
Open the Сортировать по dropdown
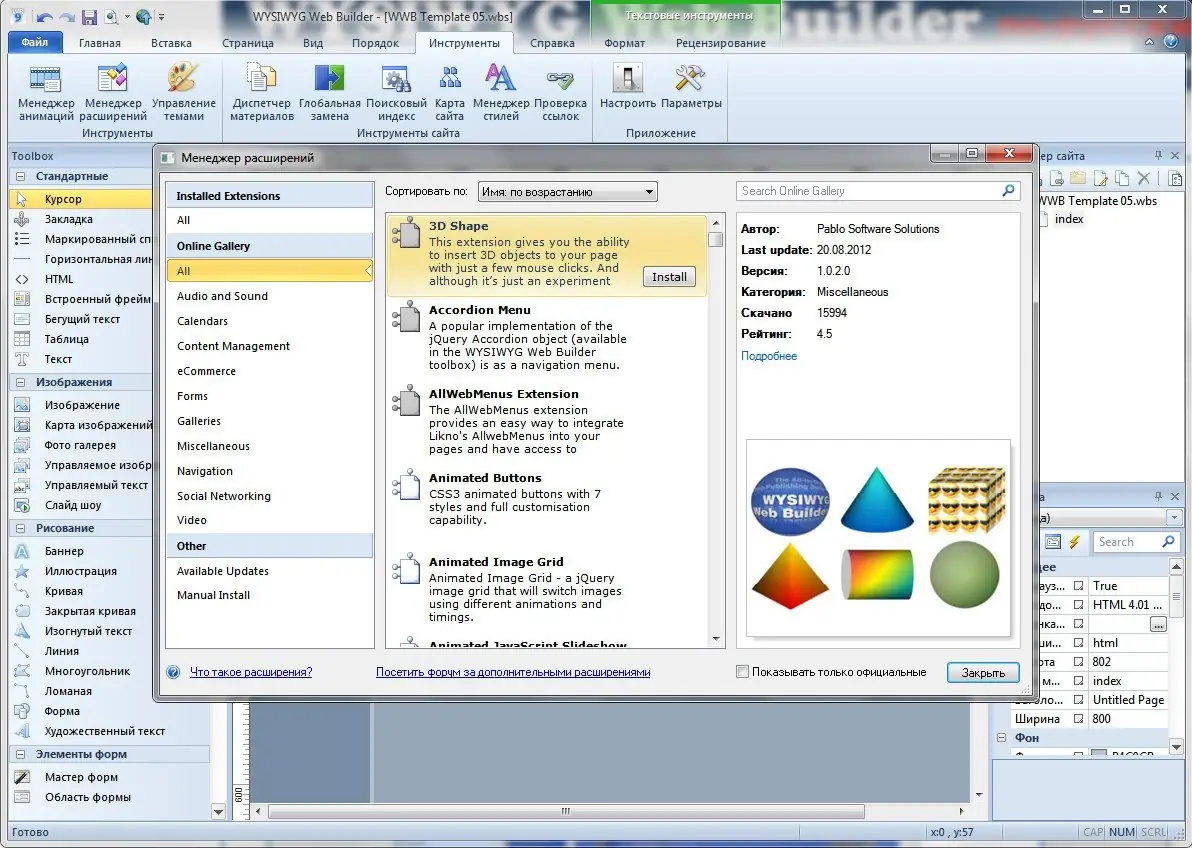[x=567, y=192]
